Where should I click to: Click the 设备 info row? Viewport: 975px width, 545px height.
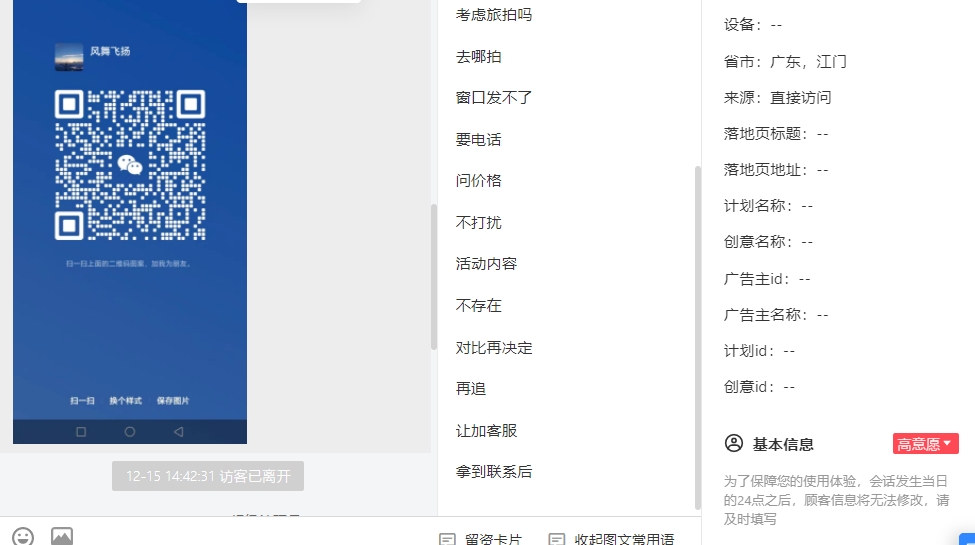coord(752,25)
